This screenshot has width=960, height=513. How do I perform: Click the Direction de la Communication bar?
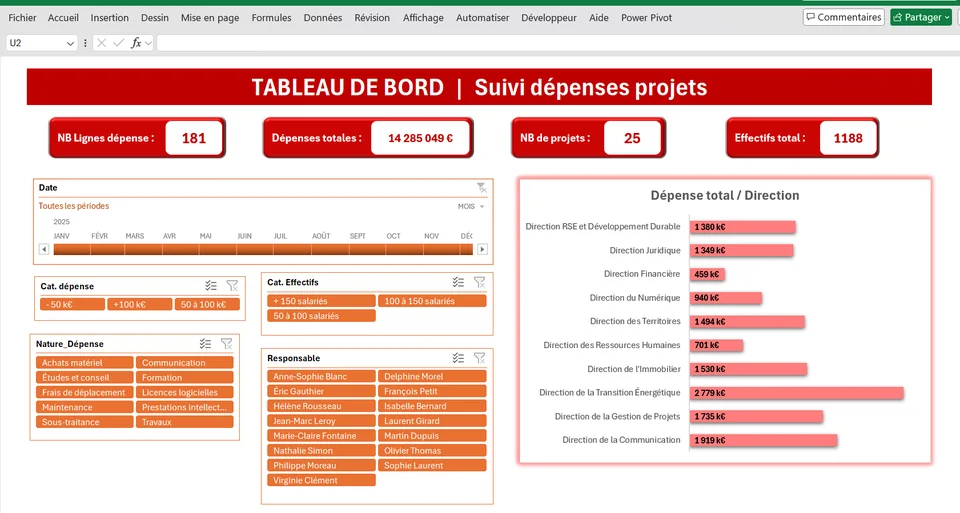coord(763,440)
